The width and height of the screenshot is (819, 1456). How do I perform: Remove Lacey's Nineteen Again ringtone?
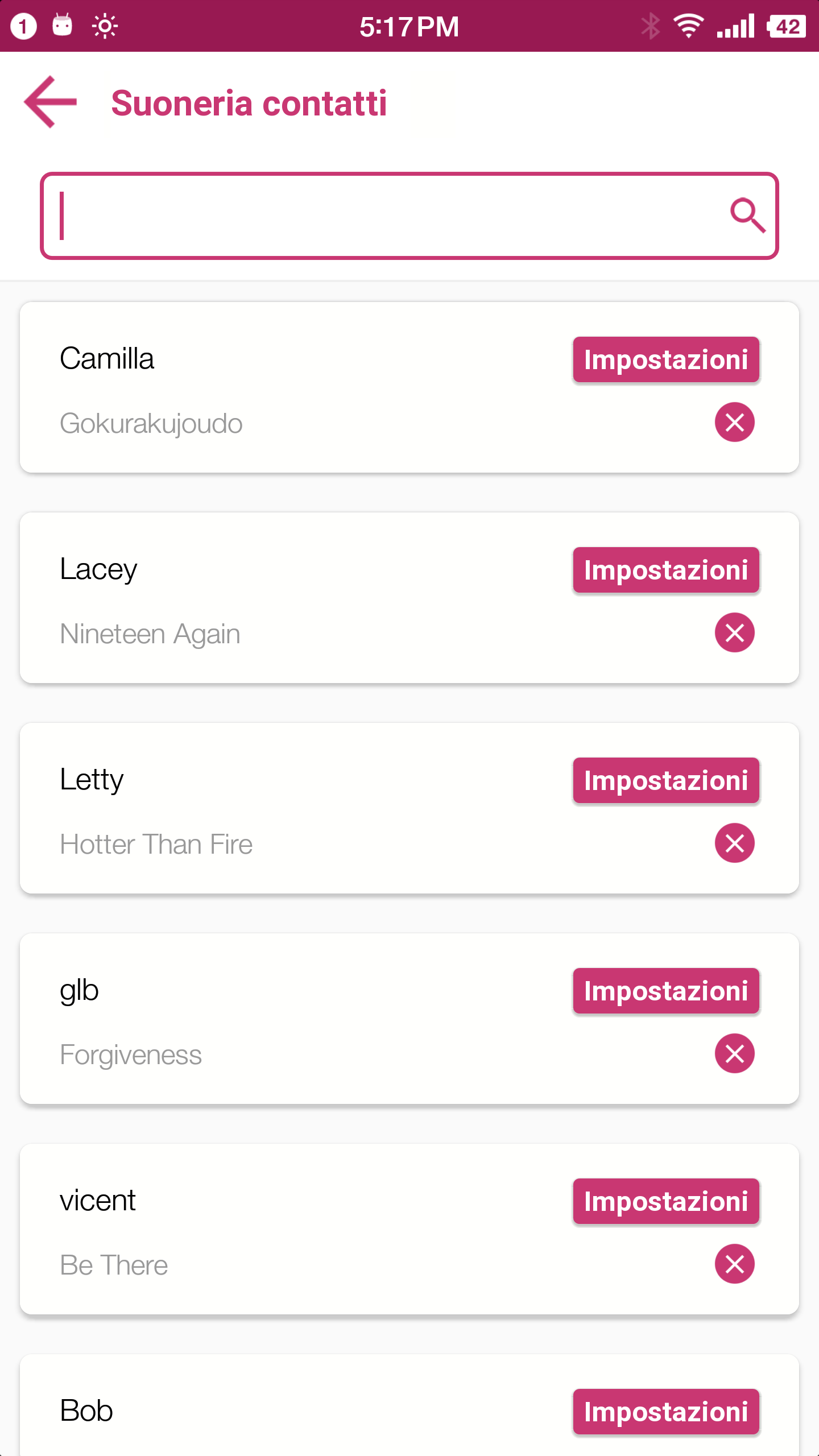pyautogui.click(x=734, y=632)
